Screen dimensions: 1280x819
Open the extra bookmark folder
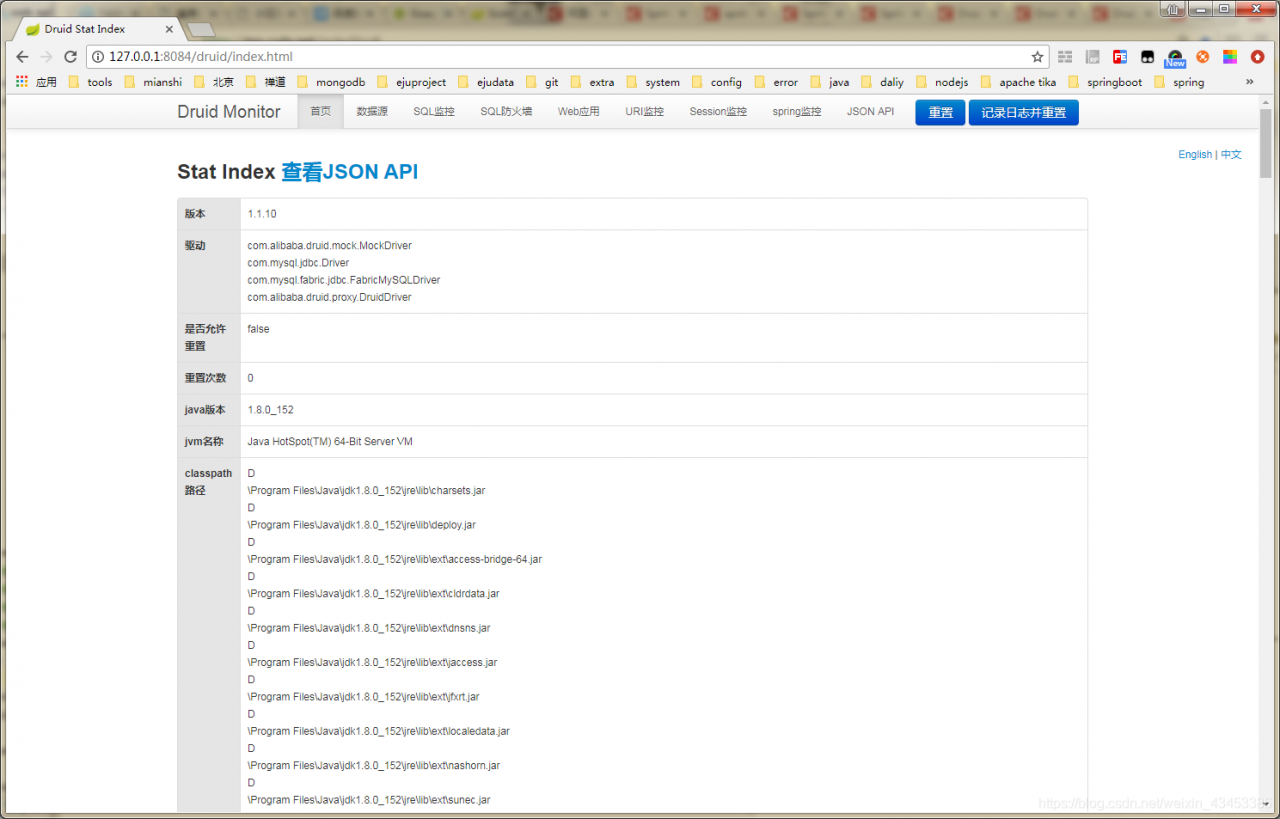tap(592, 82)
